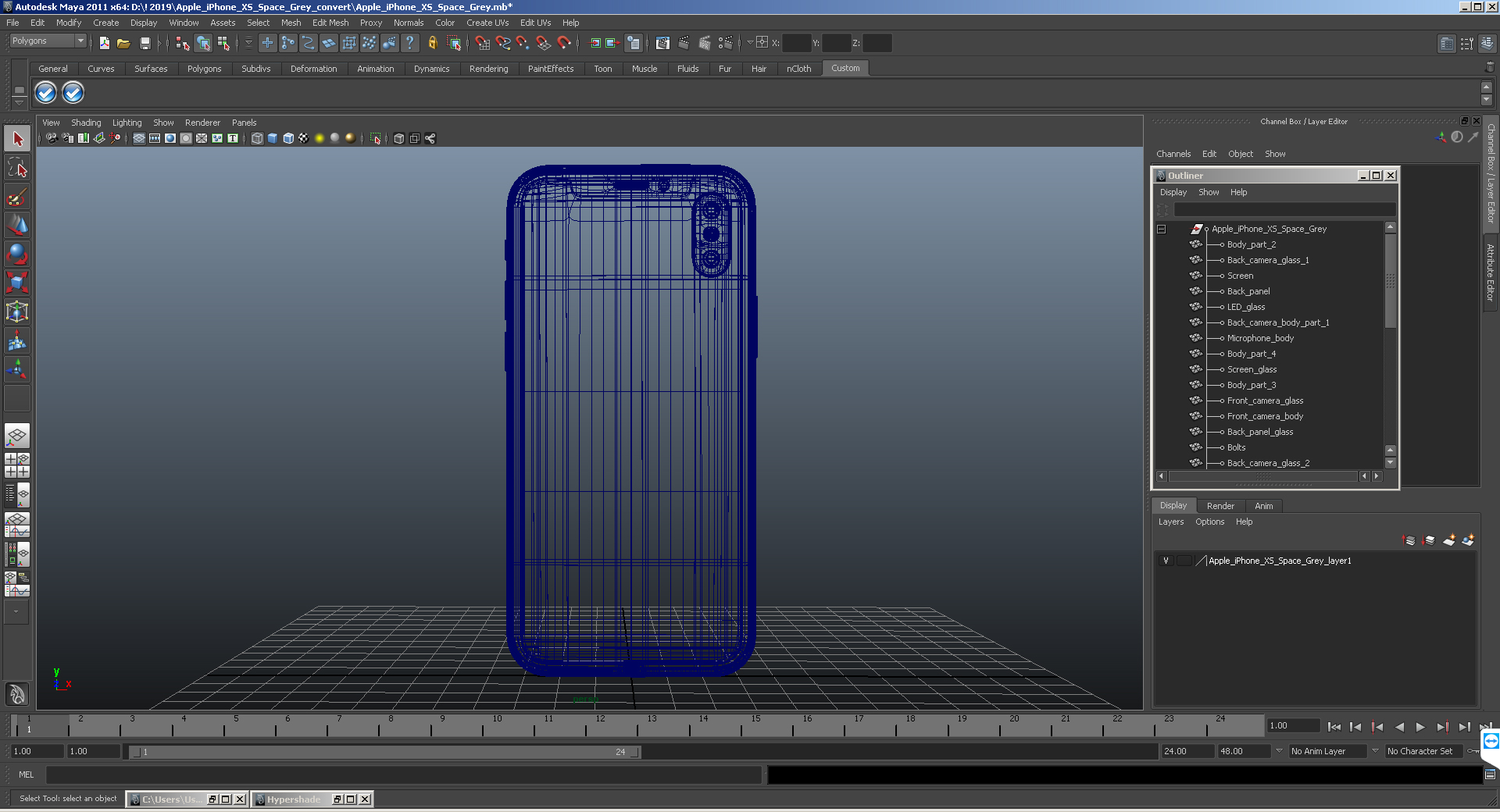Toggle viewport grid display icon
The height and width of the screenshot is (812, 1500).
[x=139, y=138]
